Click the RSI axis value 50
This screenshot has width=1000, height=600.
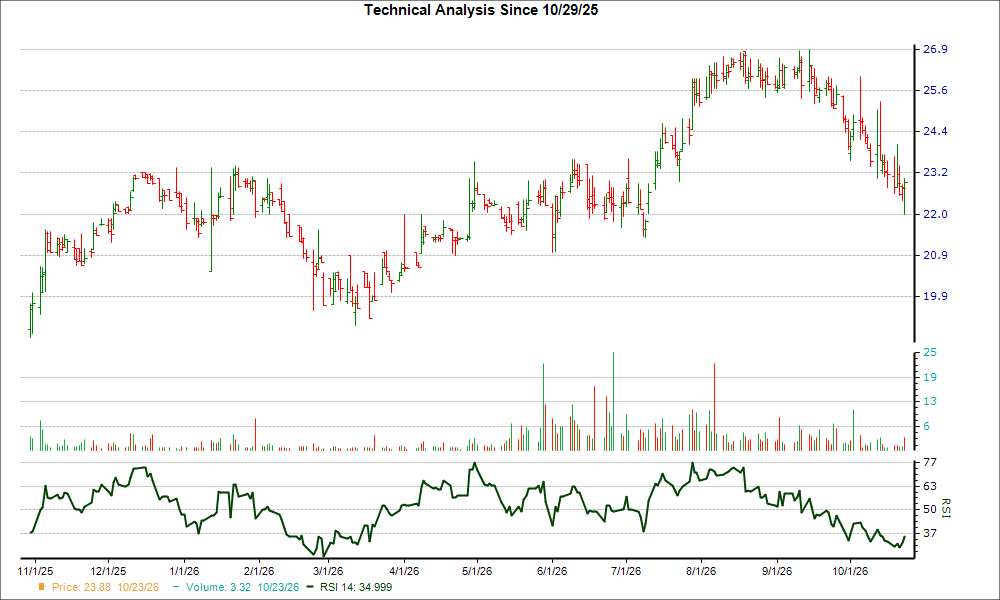point(930,509)
